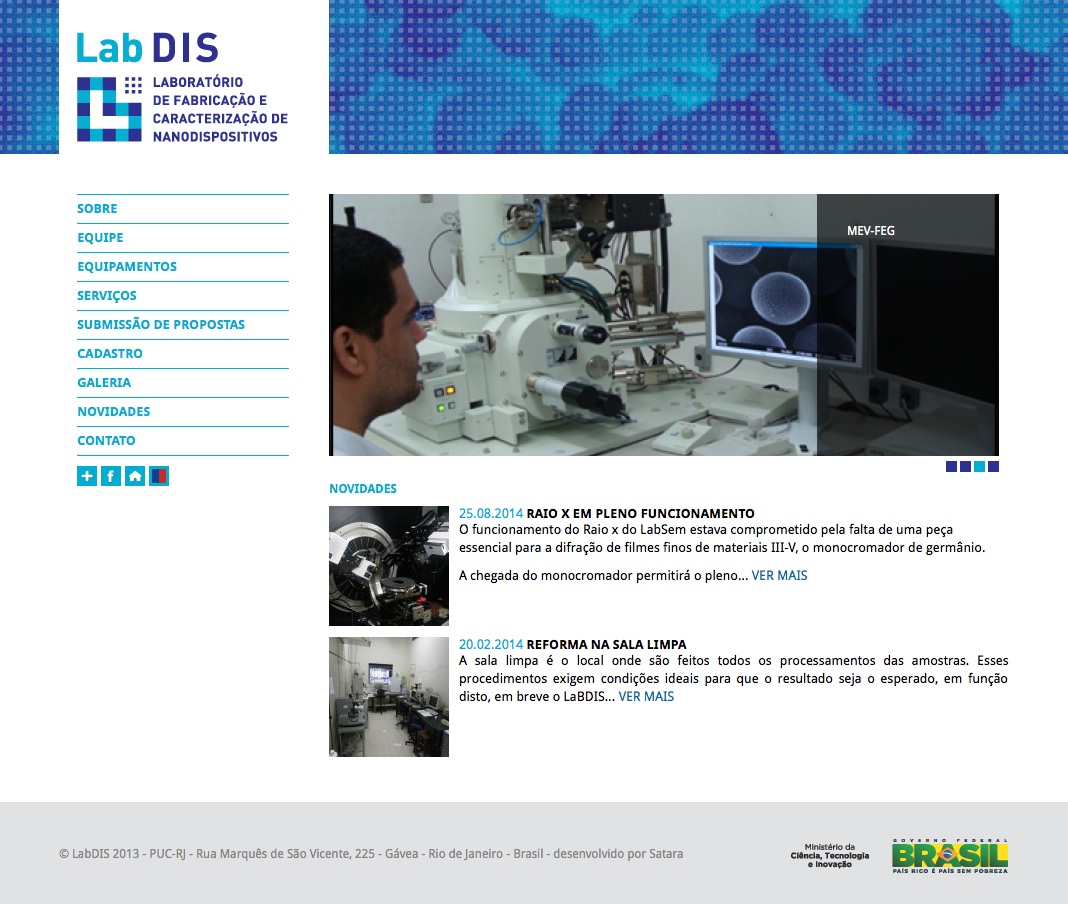Open SUBMISSÃO DE PROPOSTAS in the menu

coord(183,324)
